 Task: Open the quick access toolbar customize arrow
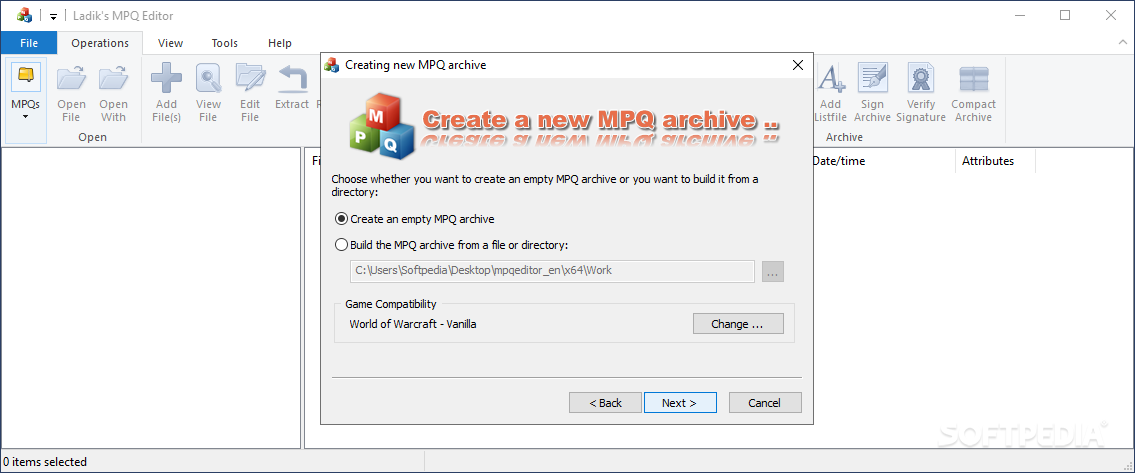(x=53, y=17)
